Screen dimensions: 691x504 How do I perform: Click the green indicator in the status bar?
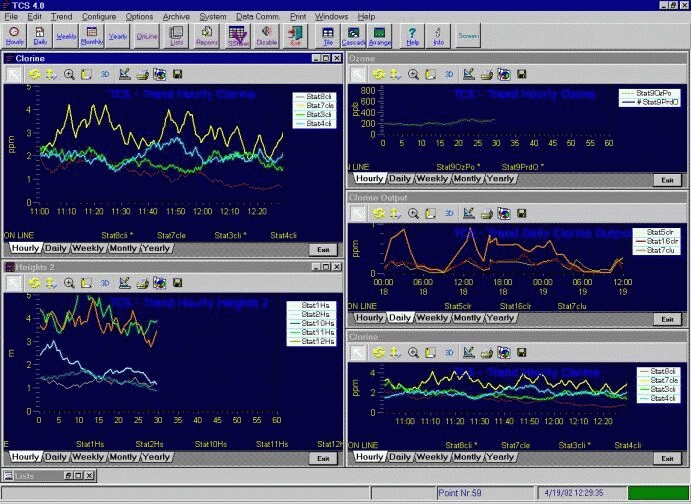pyautogui.click(x=658, y=493)
